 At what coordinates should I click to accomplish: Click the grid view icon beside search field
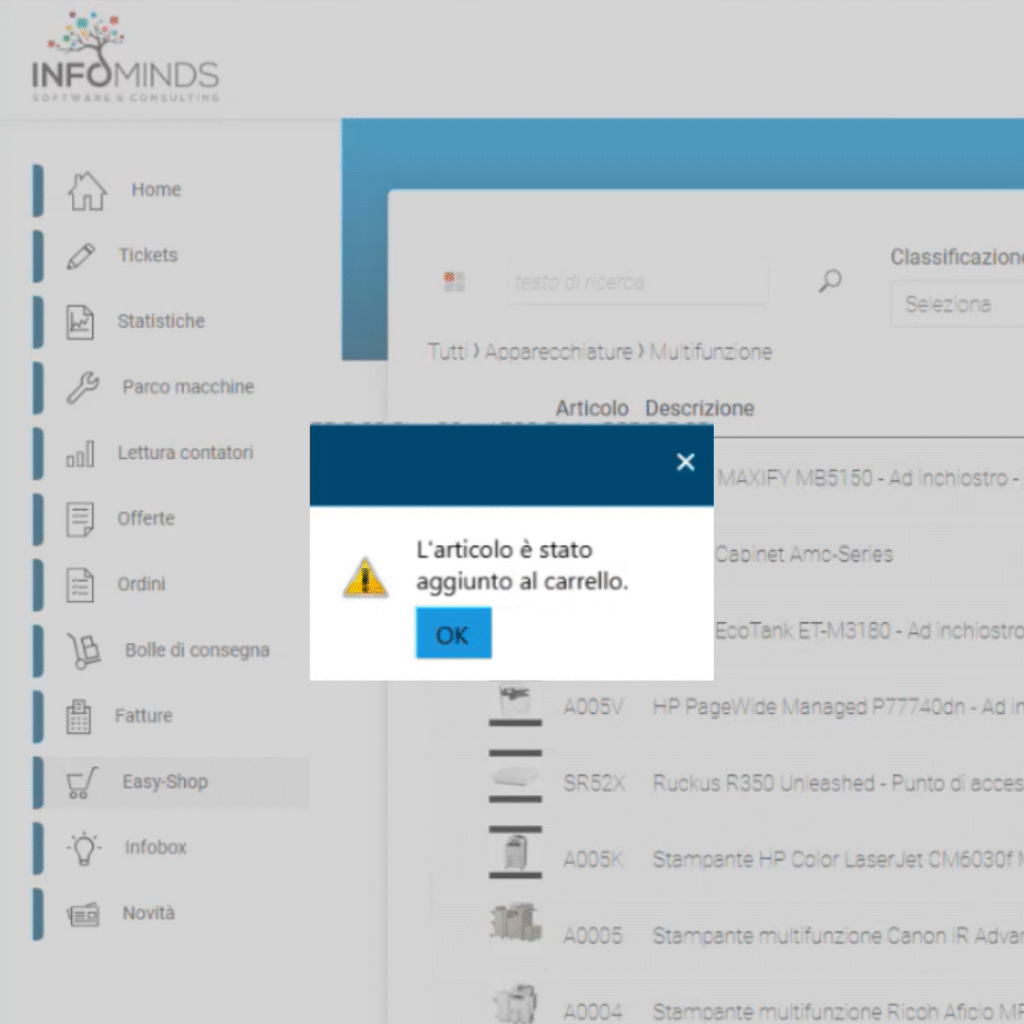click(454, 281)
